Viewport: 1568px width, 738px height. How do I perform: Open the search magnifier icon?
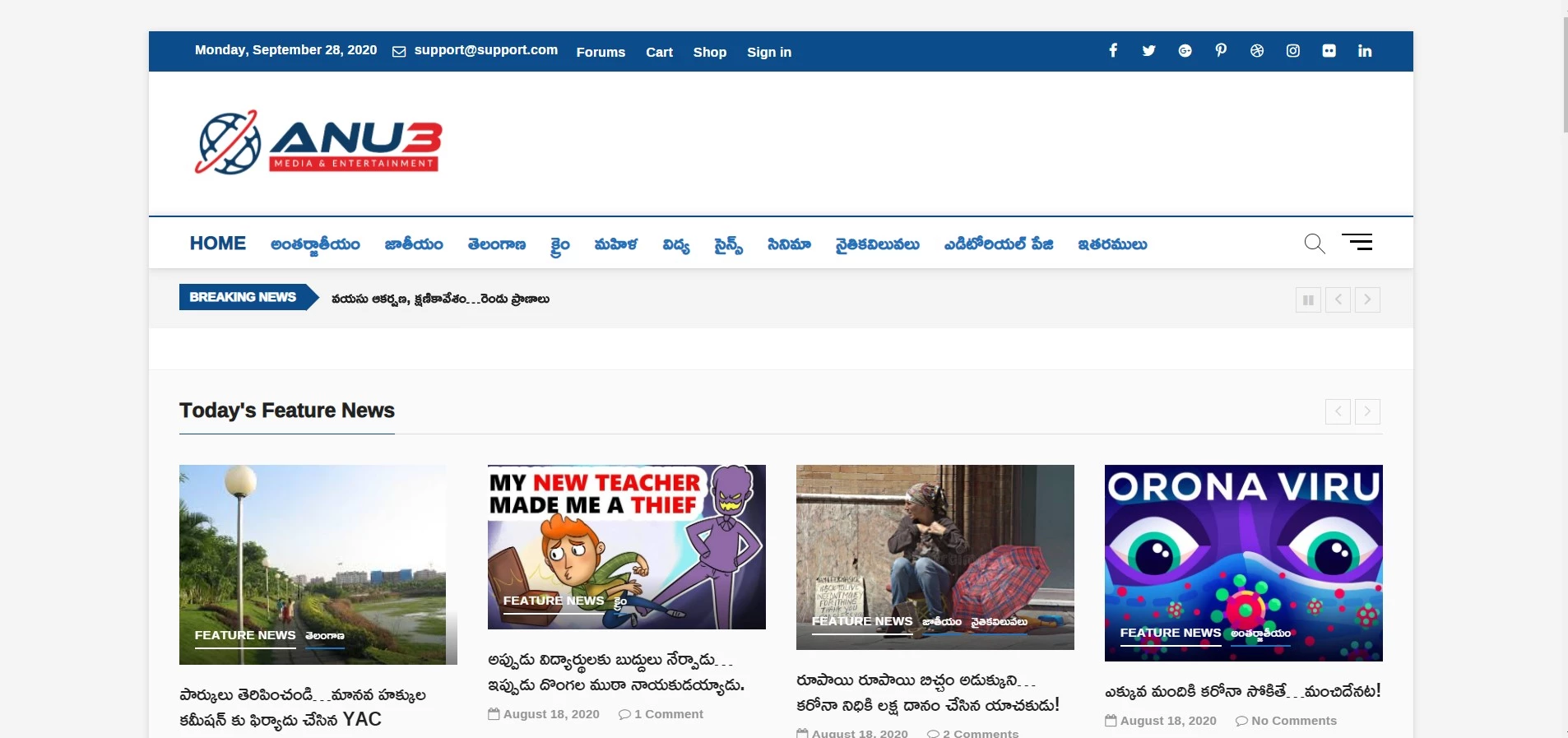click(x=1315, y=244)
